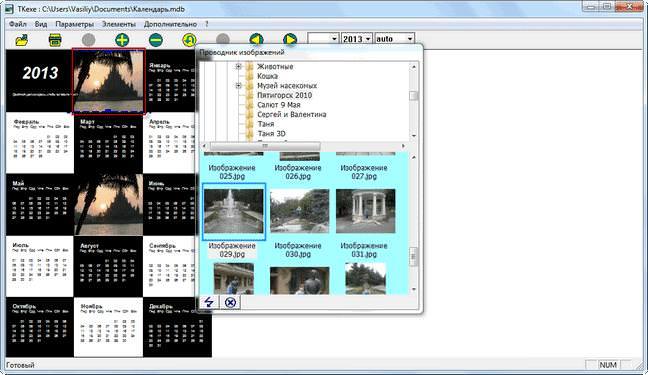Open the 2013 year dropdown

[357, 39]
